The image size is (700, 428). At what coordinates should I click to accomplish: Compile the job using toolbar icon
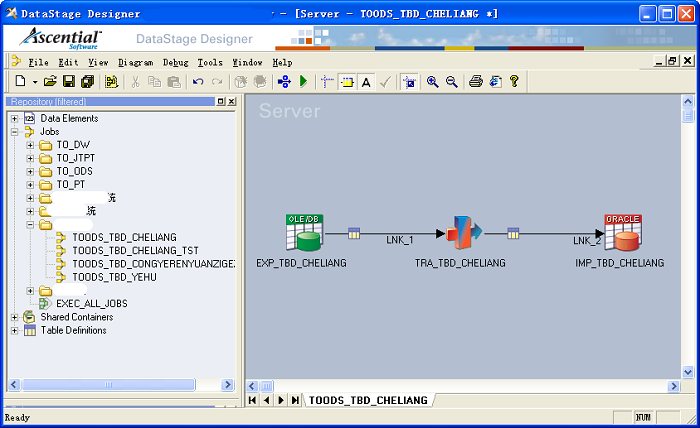[x=284, y=81]
